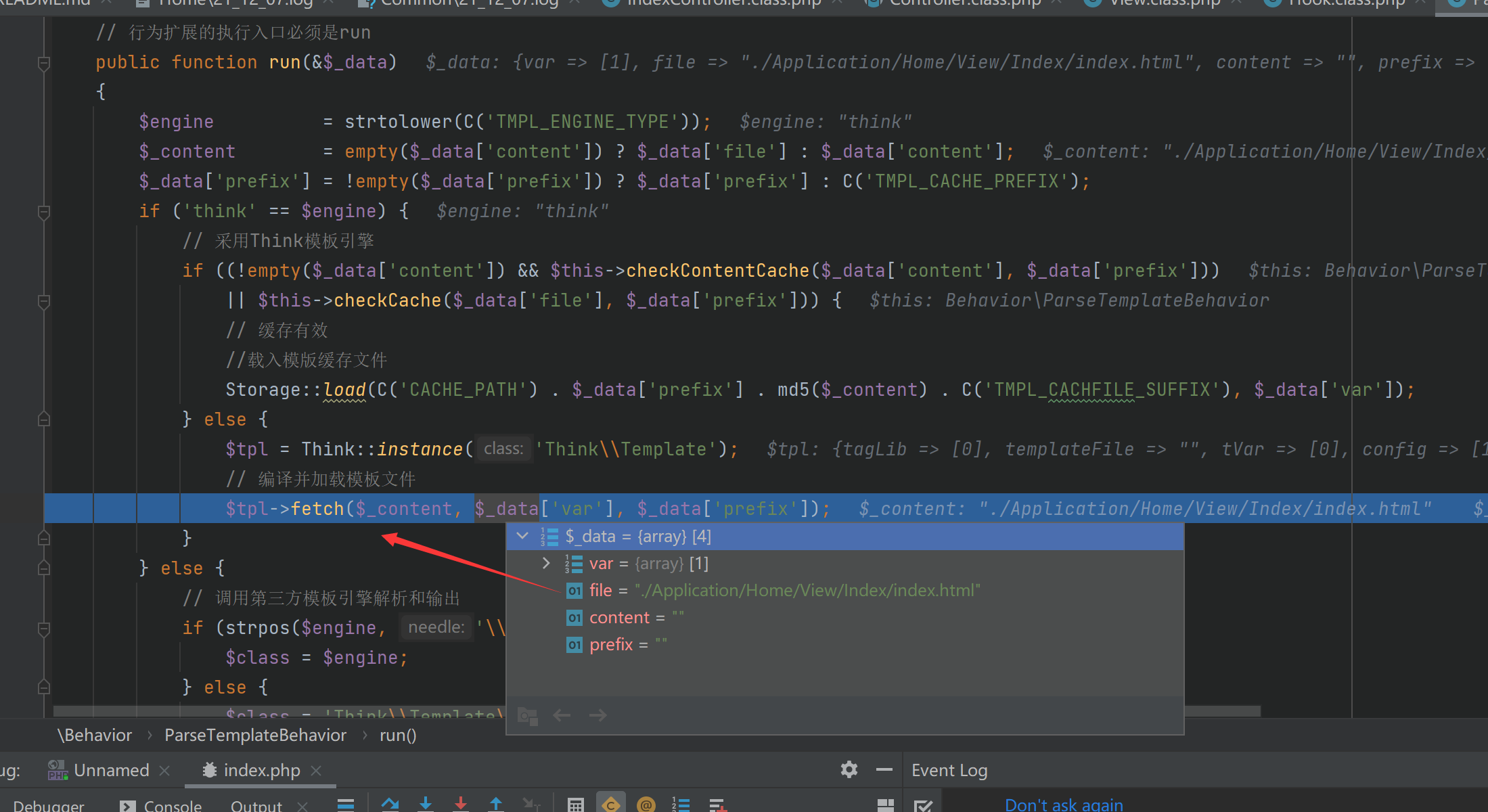Click the Console tab terminal icon

pos(127,806)
